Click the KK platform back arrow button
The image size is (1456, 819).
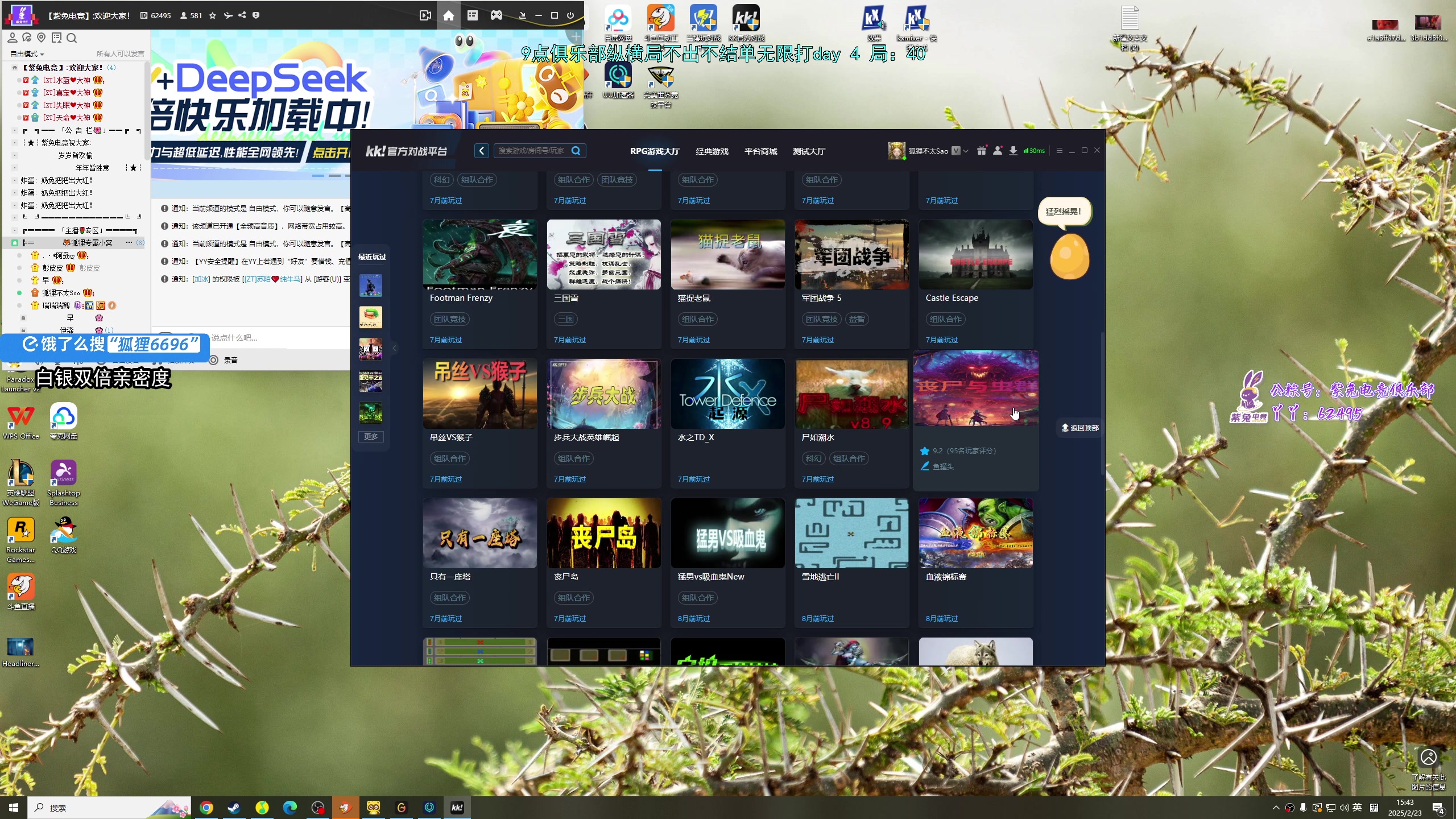(481, 151)
